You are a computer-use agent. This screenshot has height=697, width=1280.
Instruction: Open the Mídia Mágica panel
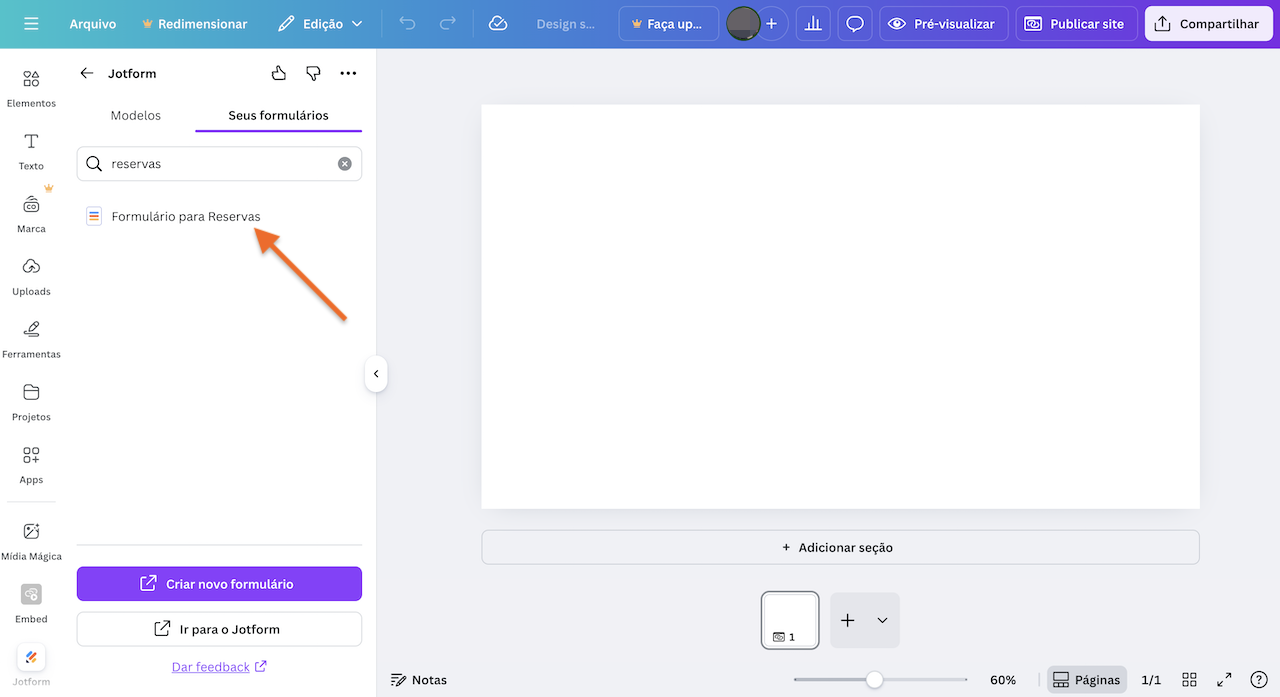[x=31, y=540]
